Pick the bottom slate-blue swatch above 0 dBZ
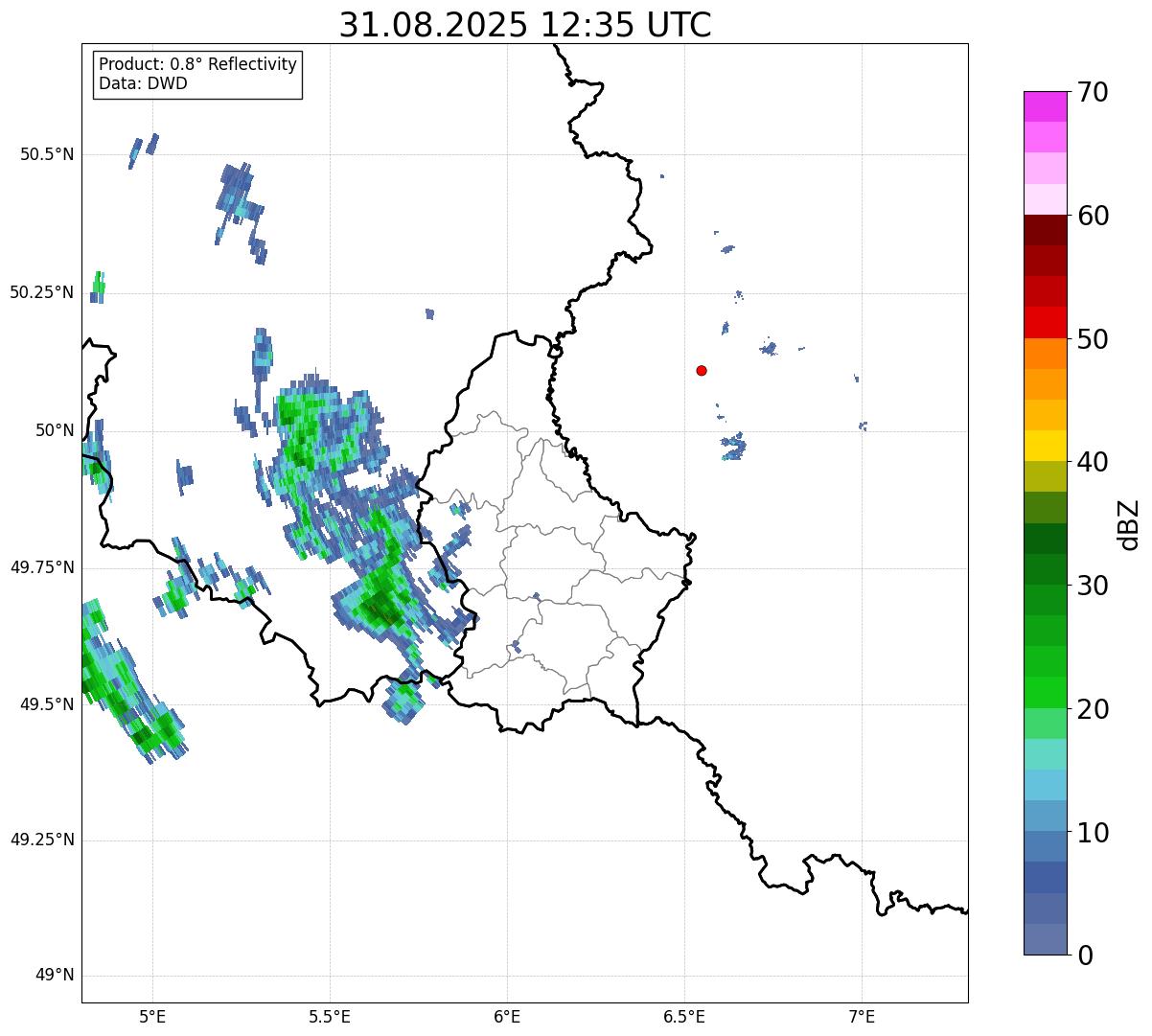 [1046, 939]
